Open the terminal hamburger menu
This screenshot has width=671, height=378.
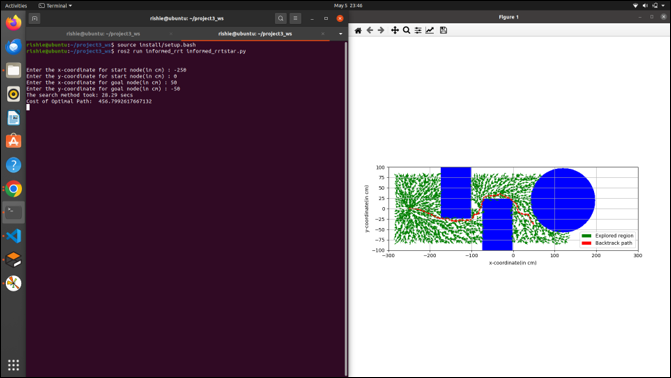tap(295, 18)
